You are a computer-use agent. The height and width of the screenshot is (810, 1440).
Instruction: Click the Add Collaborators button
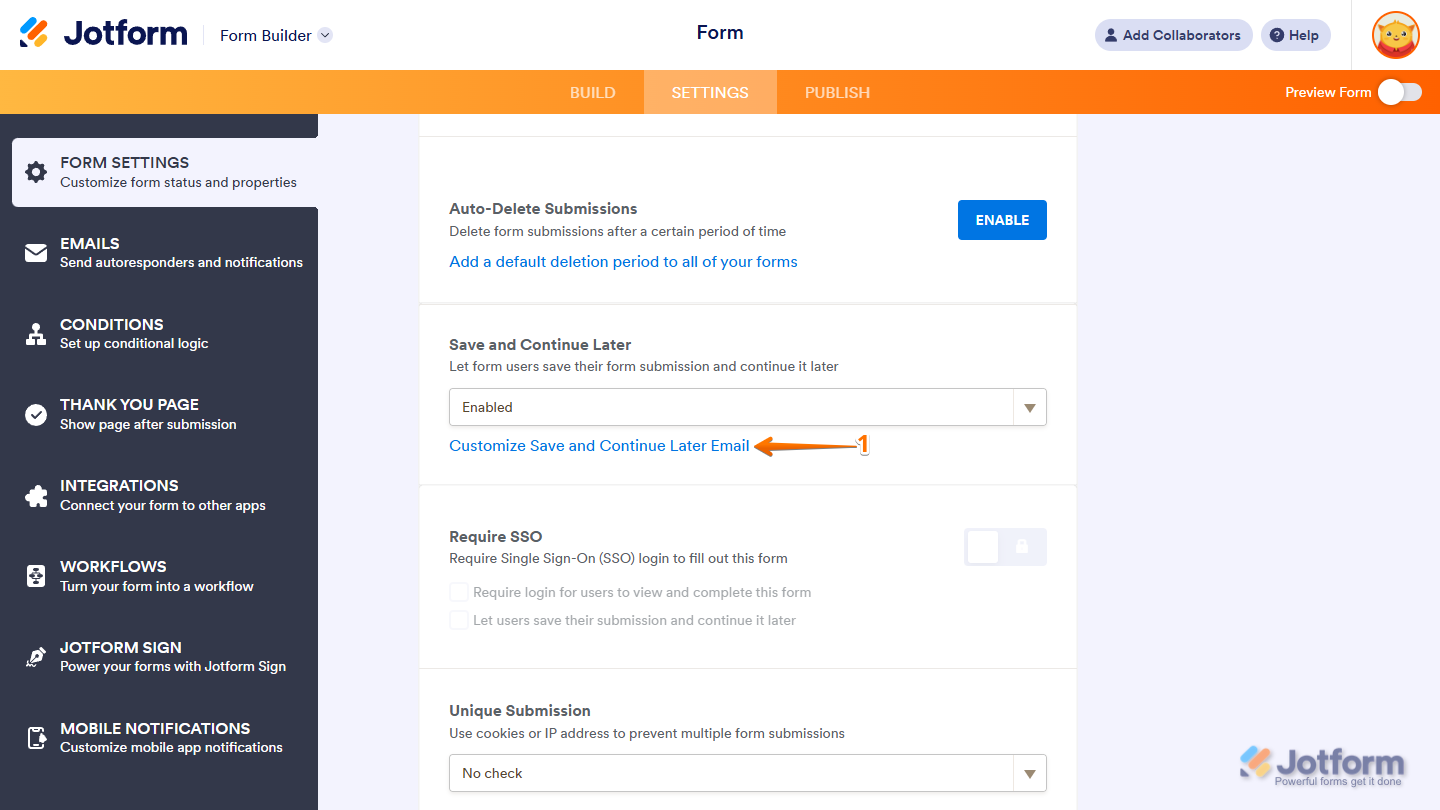[1172, 34]
